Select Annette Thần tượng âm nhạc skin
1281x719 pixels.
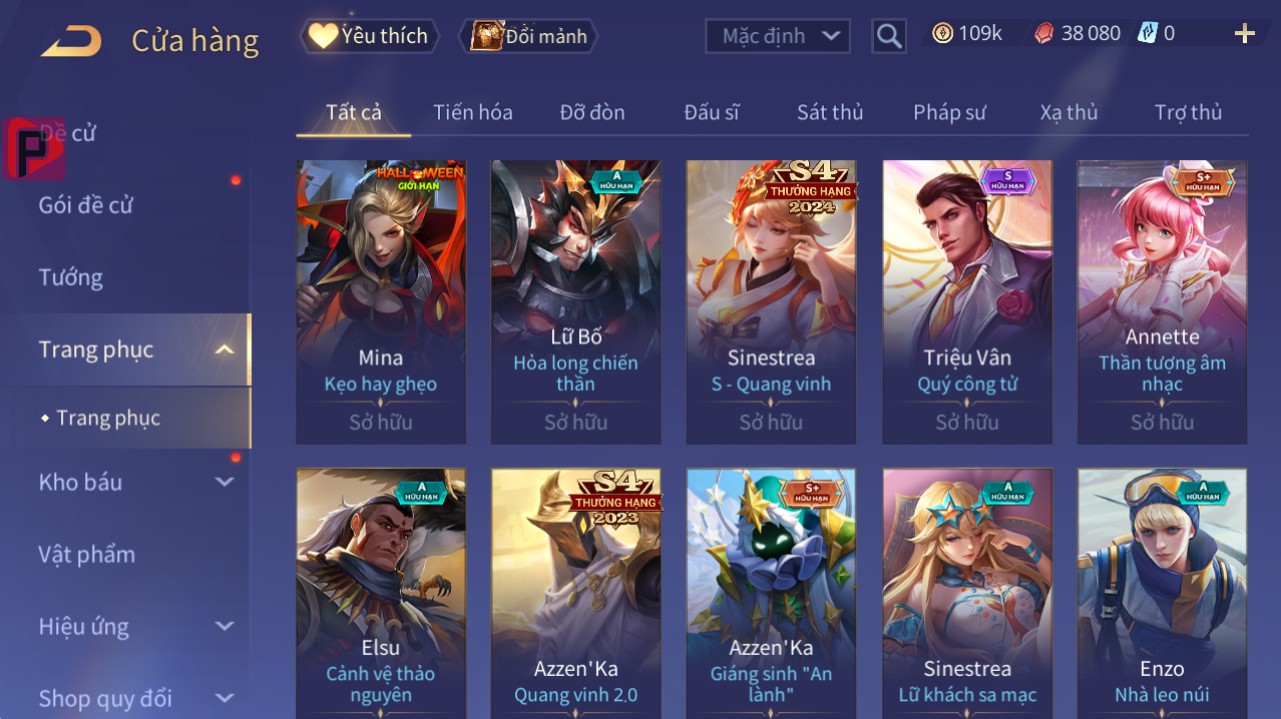point(1162,301)
